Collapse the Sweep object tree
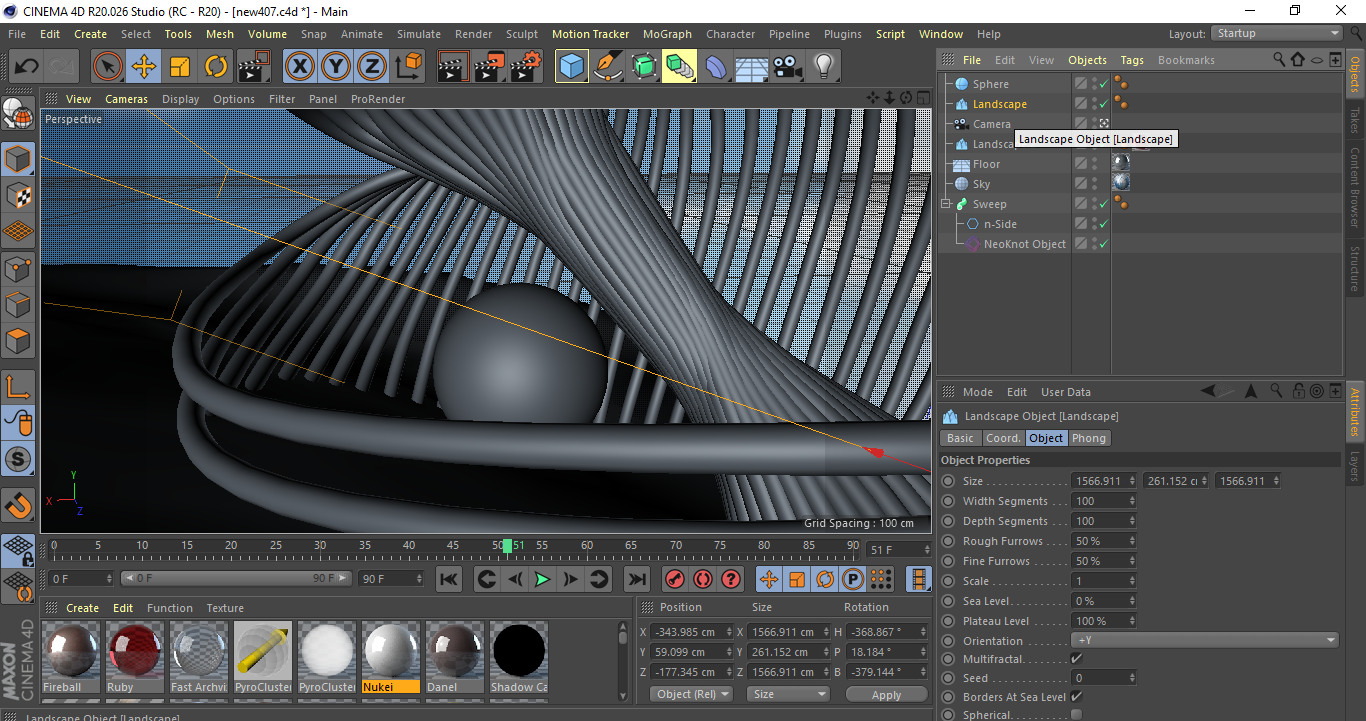The width and height of the screenshot is (1366, 721). tap(946, 204)
